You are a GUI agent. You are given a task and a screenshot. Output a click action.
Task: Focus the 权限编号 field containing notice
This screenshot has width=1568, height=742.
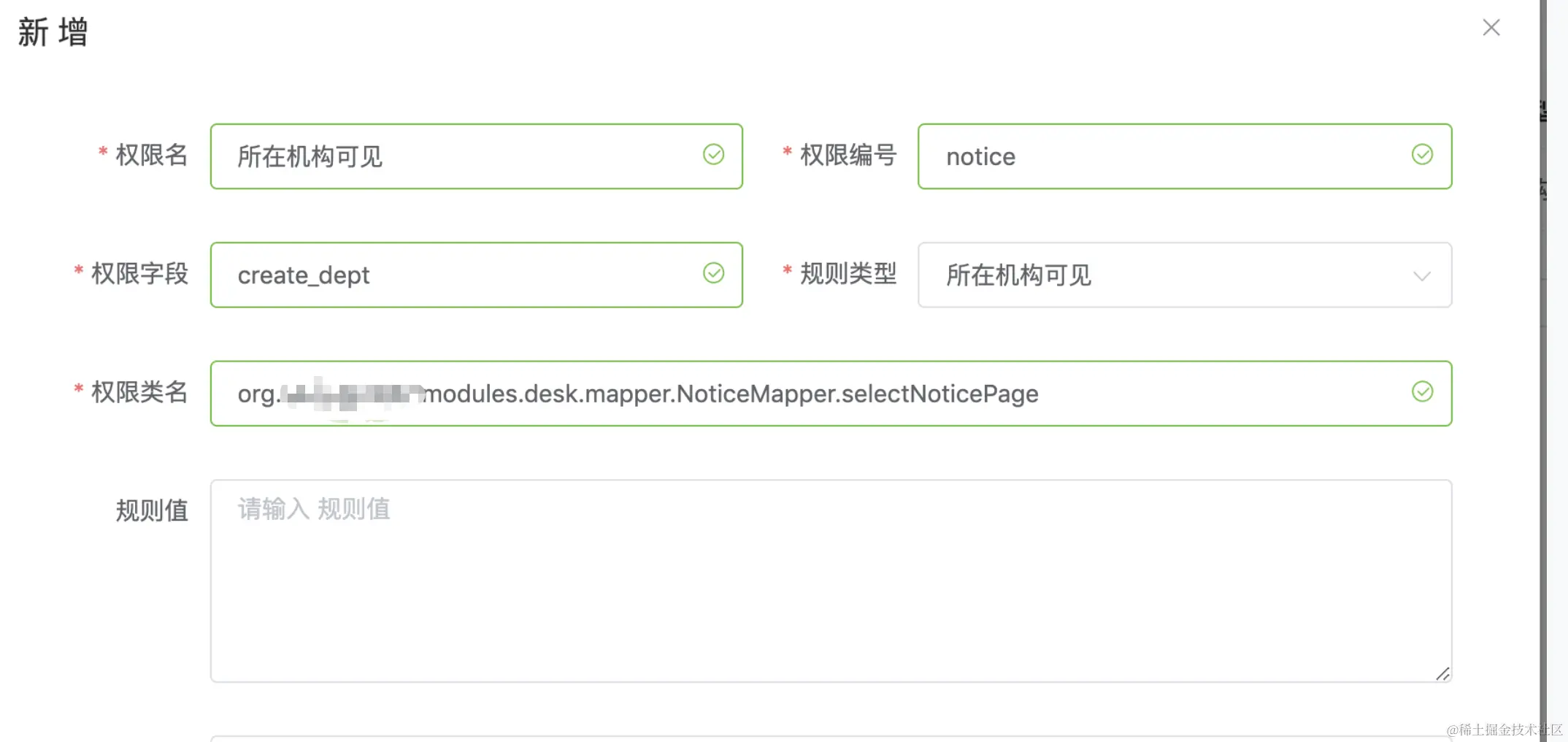coord(1168,156)
